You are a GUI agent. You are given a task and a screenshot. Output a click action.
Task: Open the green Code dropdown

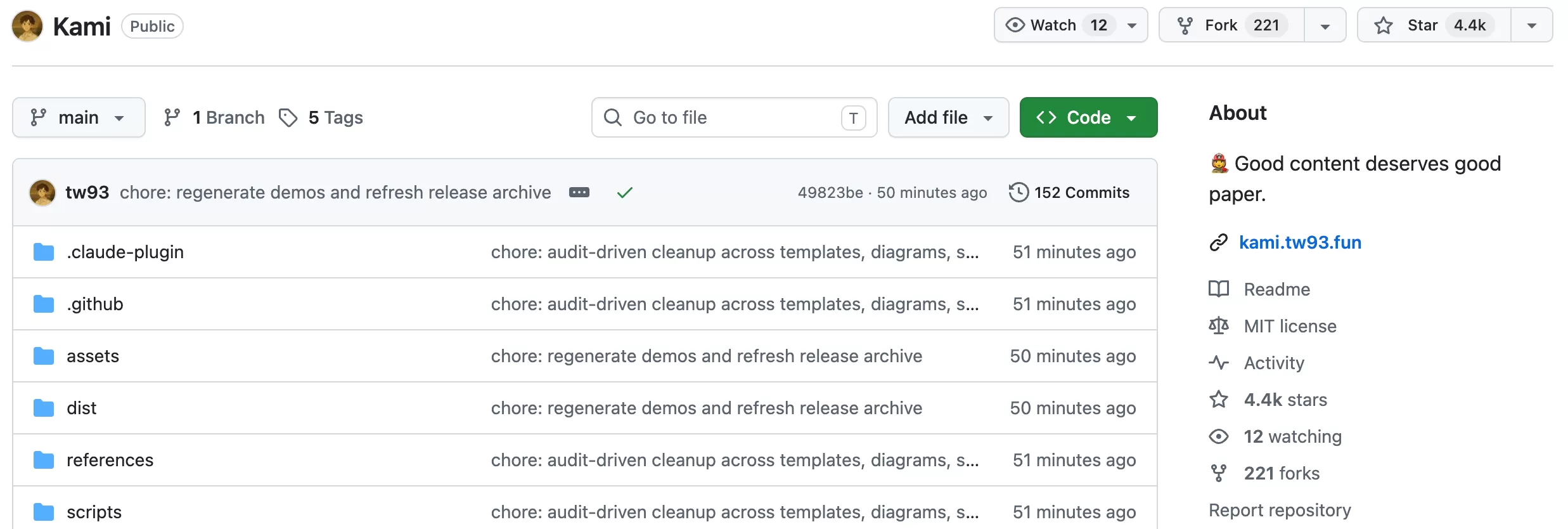pyautogui.click(x=1088, y=117)
